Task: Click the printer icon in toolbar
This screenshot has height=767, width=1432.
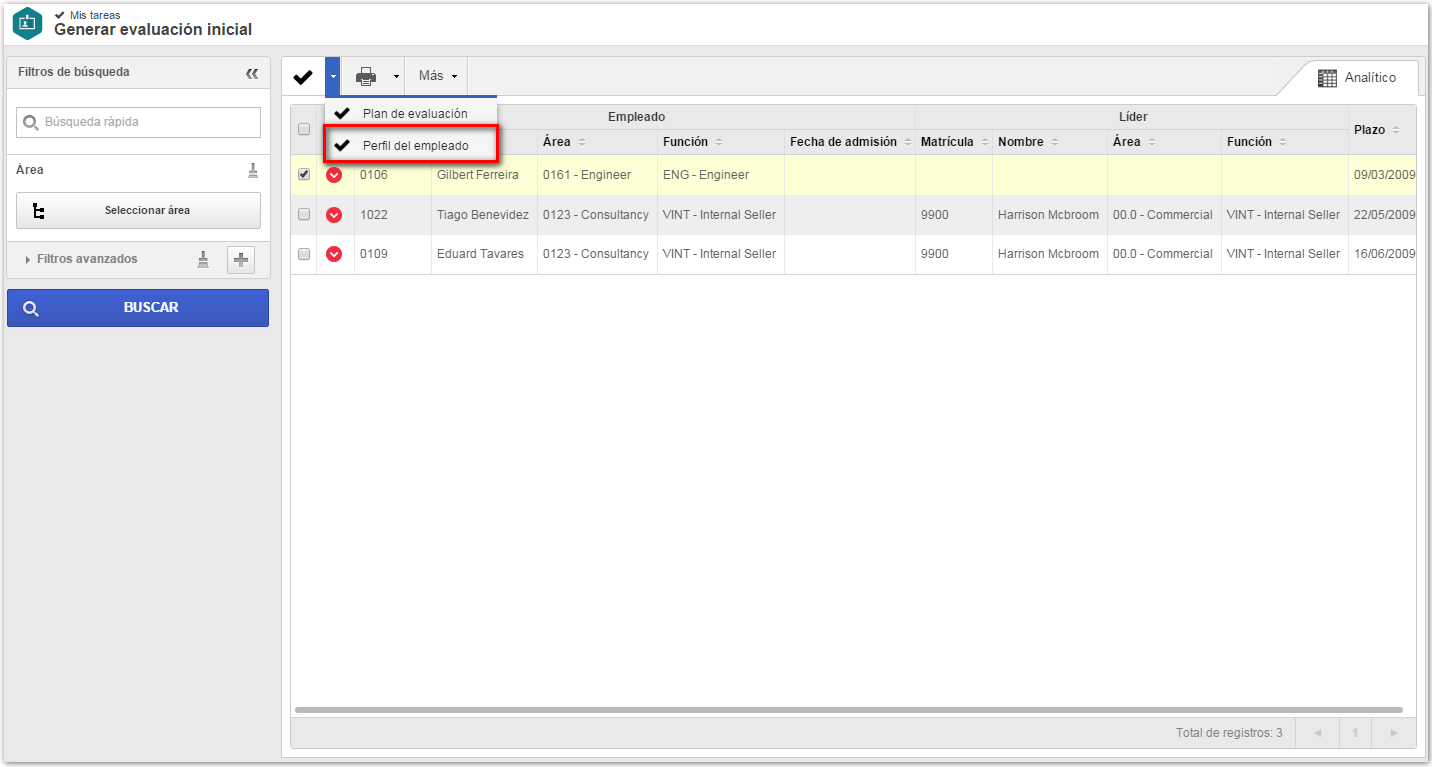Action: pyautogui.click(x=366, y=76)
